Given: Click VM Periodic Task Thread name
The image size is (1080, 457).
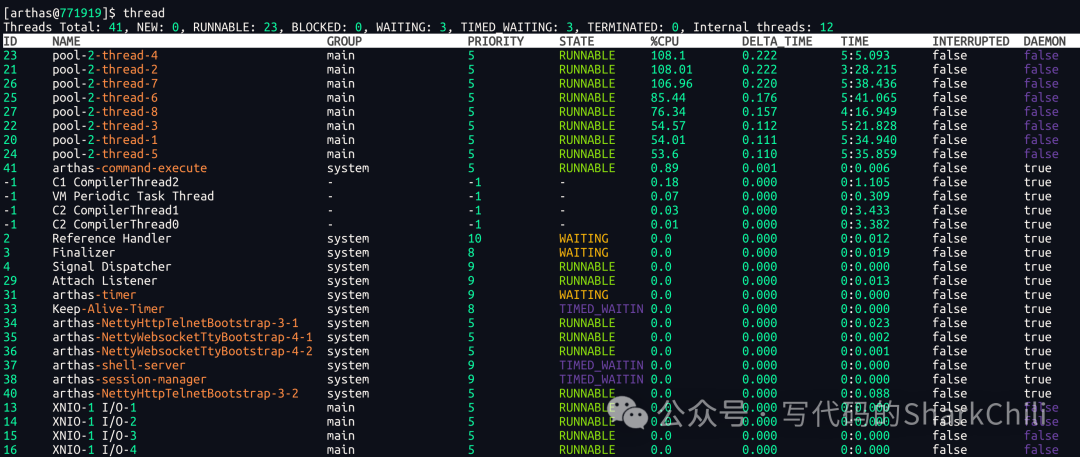Looking at the screenshot, I should (133, 196).
